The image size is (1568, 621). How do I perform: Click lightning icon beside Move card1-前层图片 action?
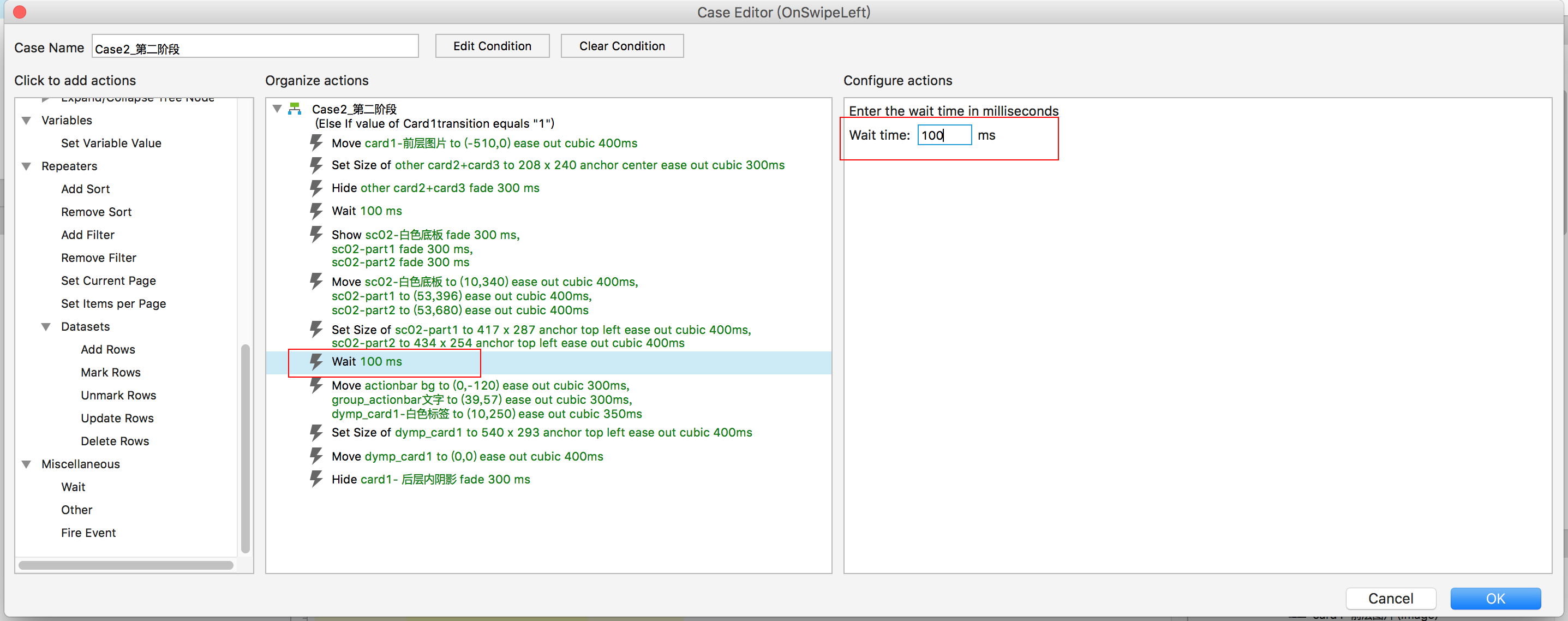pos(316,143)
